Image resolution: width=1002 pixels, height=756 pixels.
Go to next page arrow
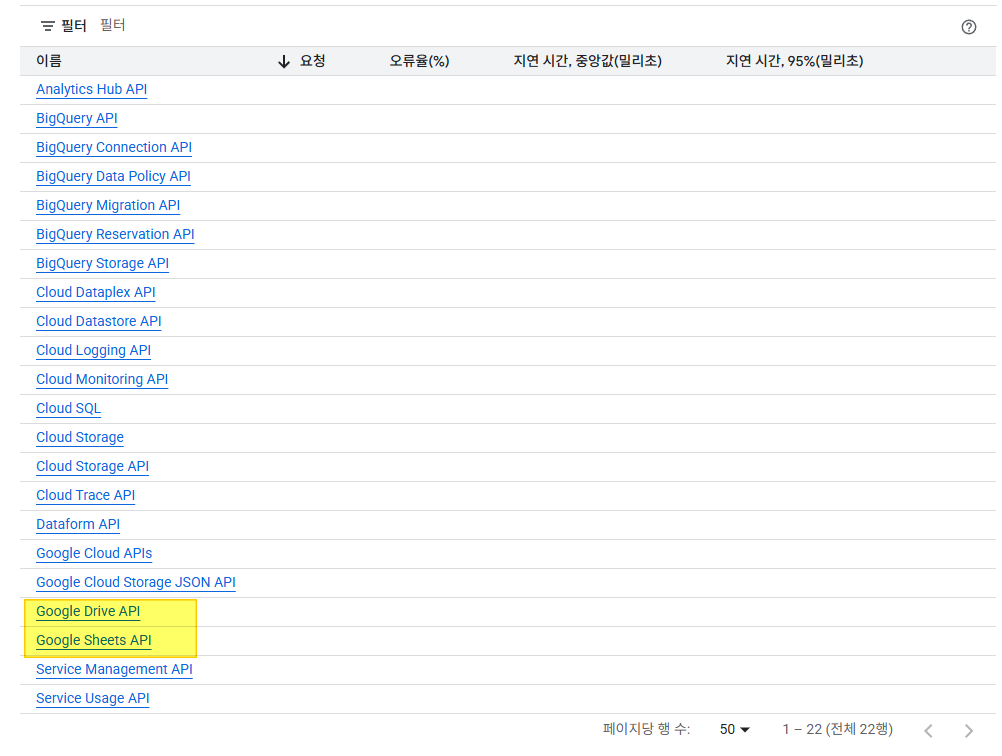969,730
